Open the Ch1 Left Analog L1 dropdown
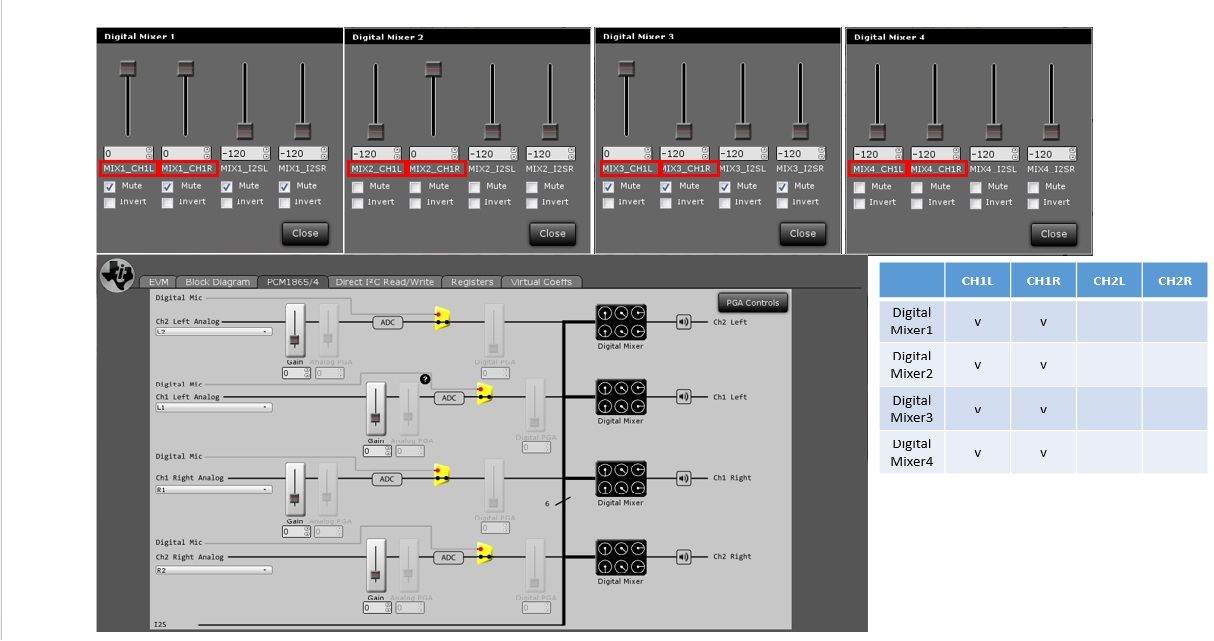 (213, 407)
